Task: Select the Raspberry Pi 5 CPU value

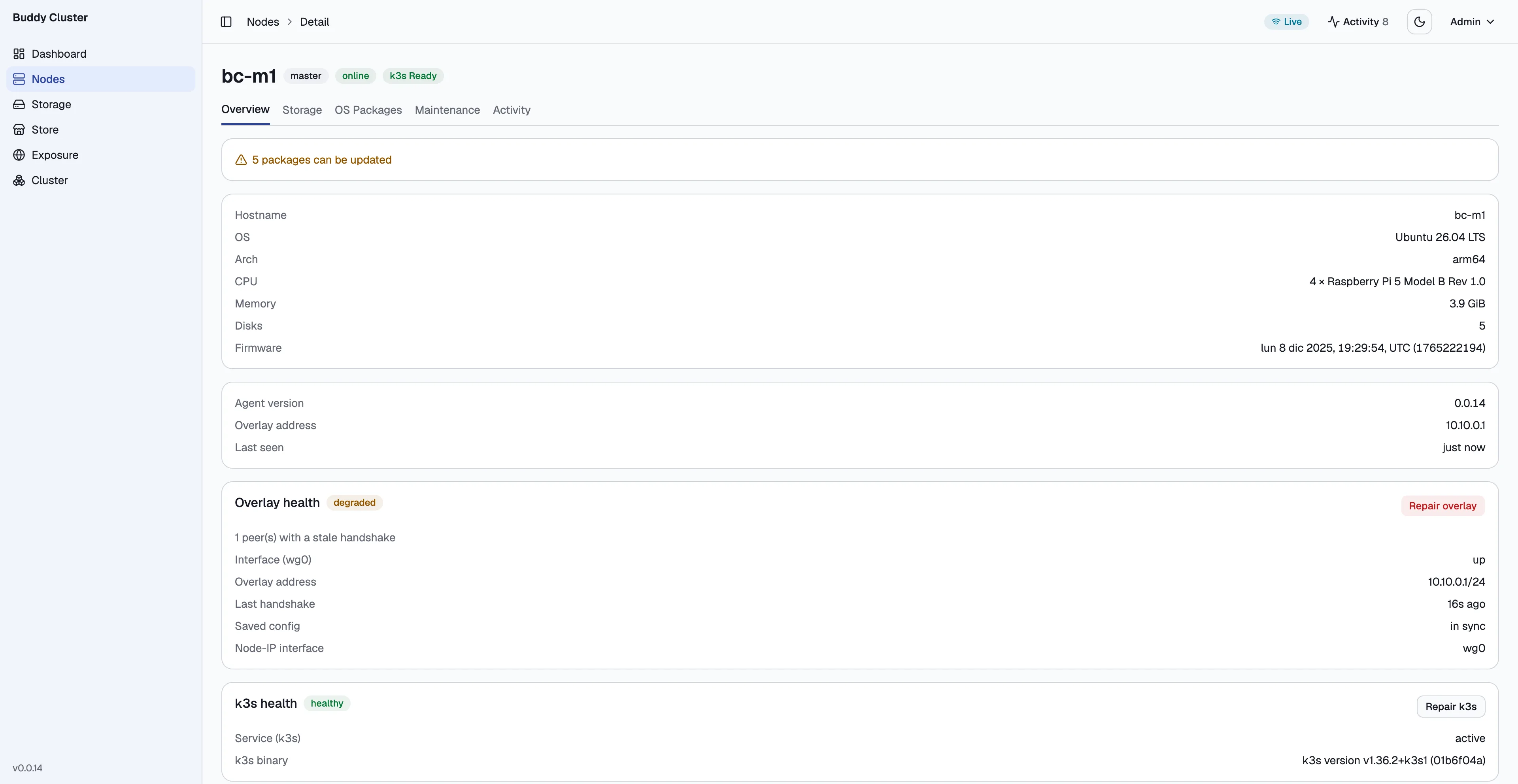Action: 1397,282
